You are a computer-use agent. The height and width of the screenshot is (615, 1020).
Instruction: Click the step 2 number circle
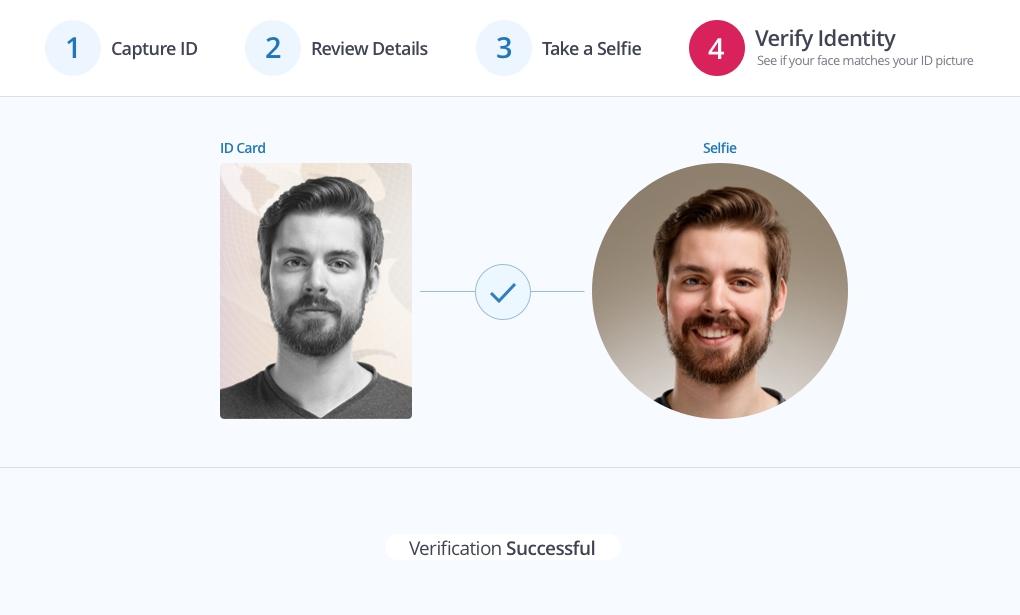pos(273,48)
